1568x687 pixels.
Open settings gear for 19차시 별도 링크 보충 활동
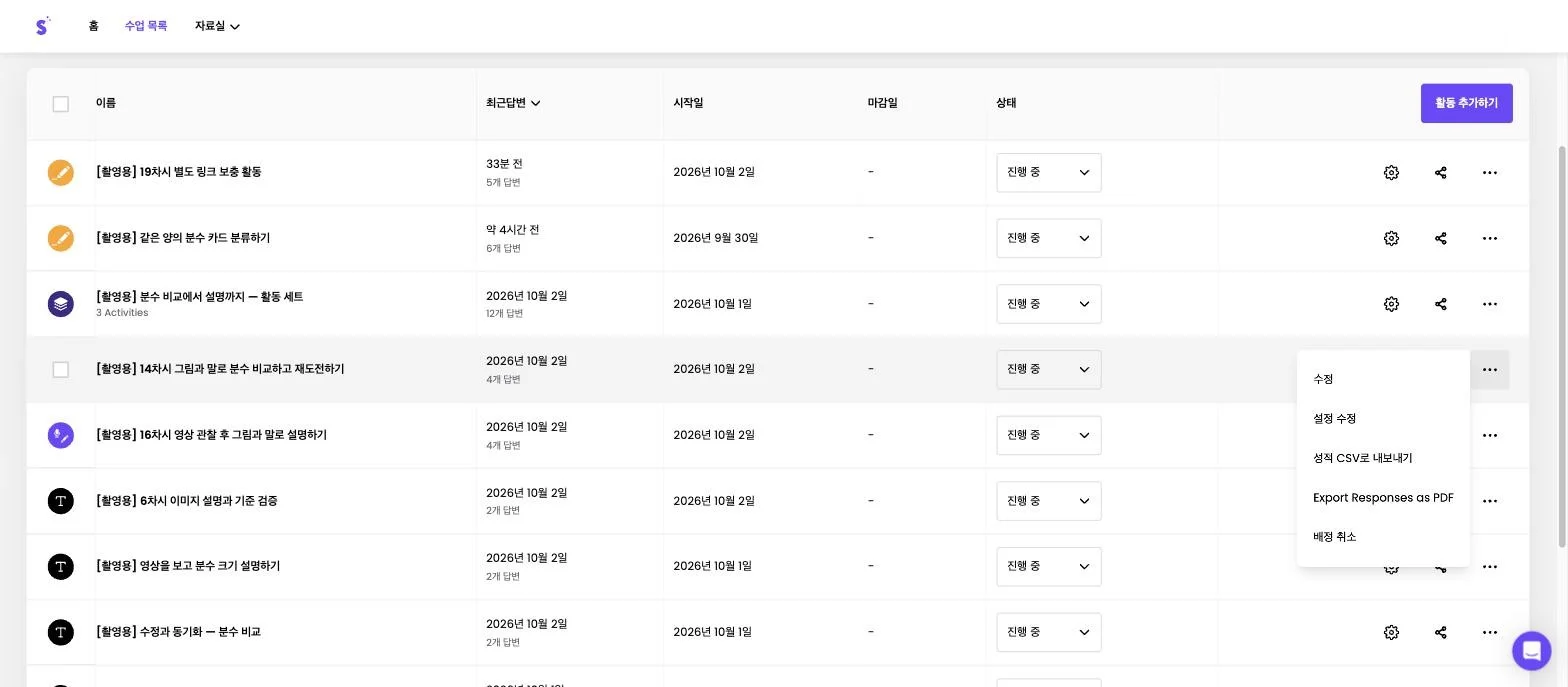(x=1391, y=173)
